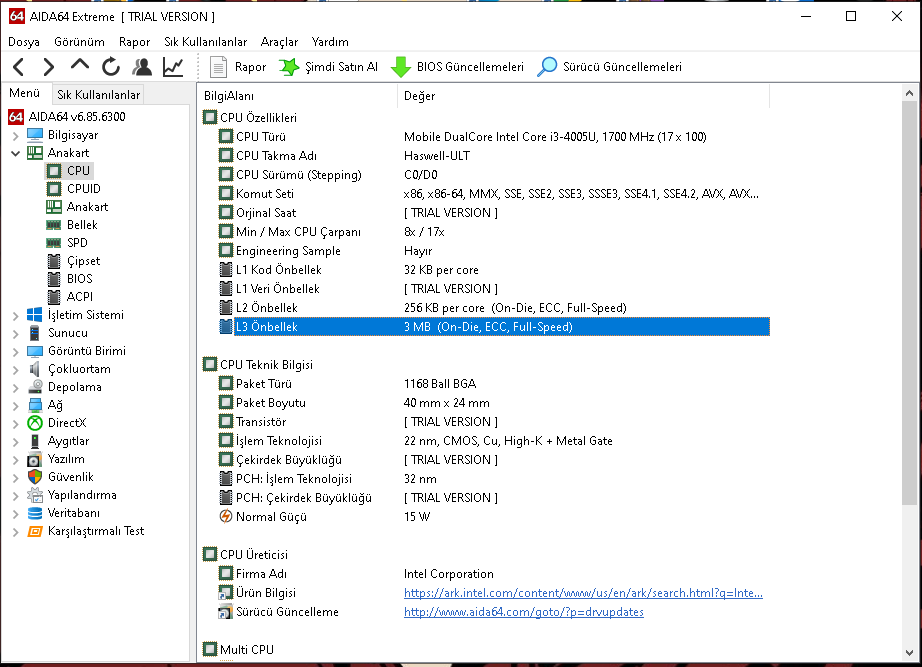This screenshot has width=922, height=667.
Task: Refresh the current page
Action: pos(111,67)
